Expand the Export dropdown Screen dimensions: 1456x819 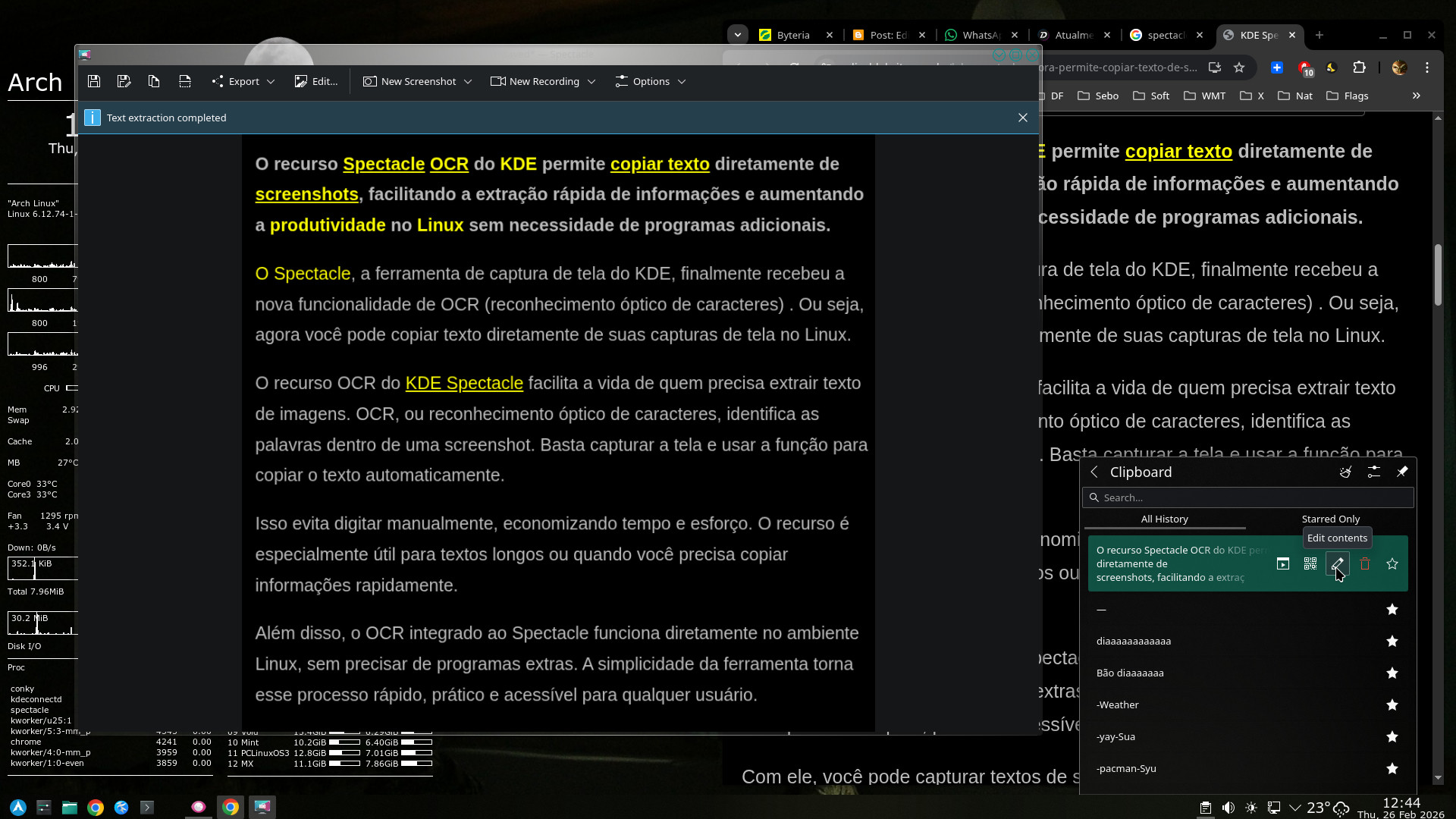243,81
